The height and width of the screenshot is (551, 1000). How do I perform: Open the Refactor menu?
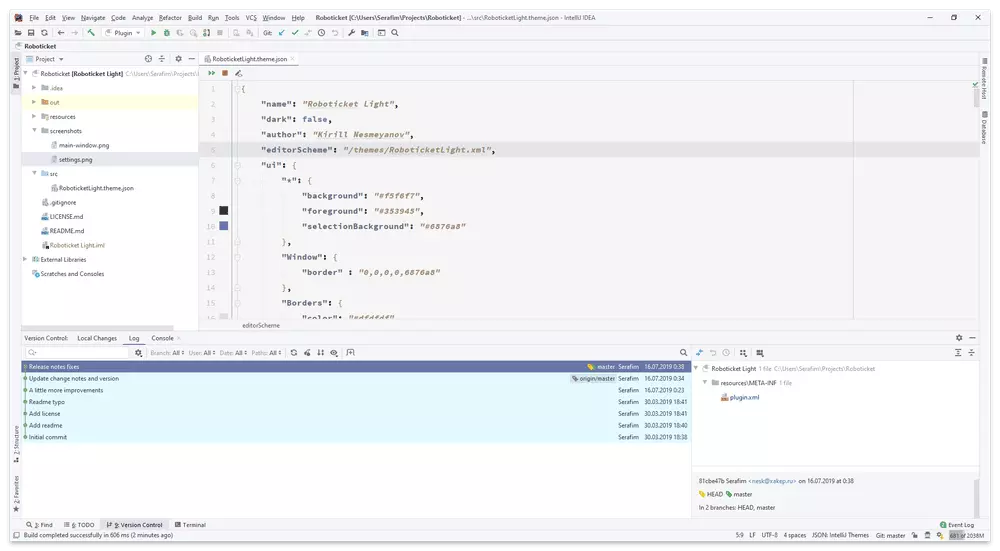[170, 18]
